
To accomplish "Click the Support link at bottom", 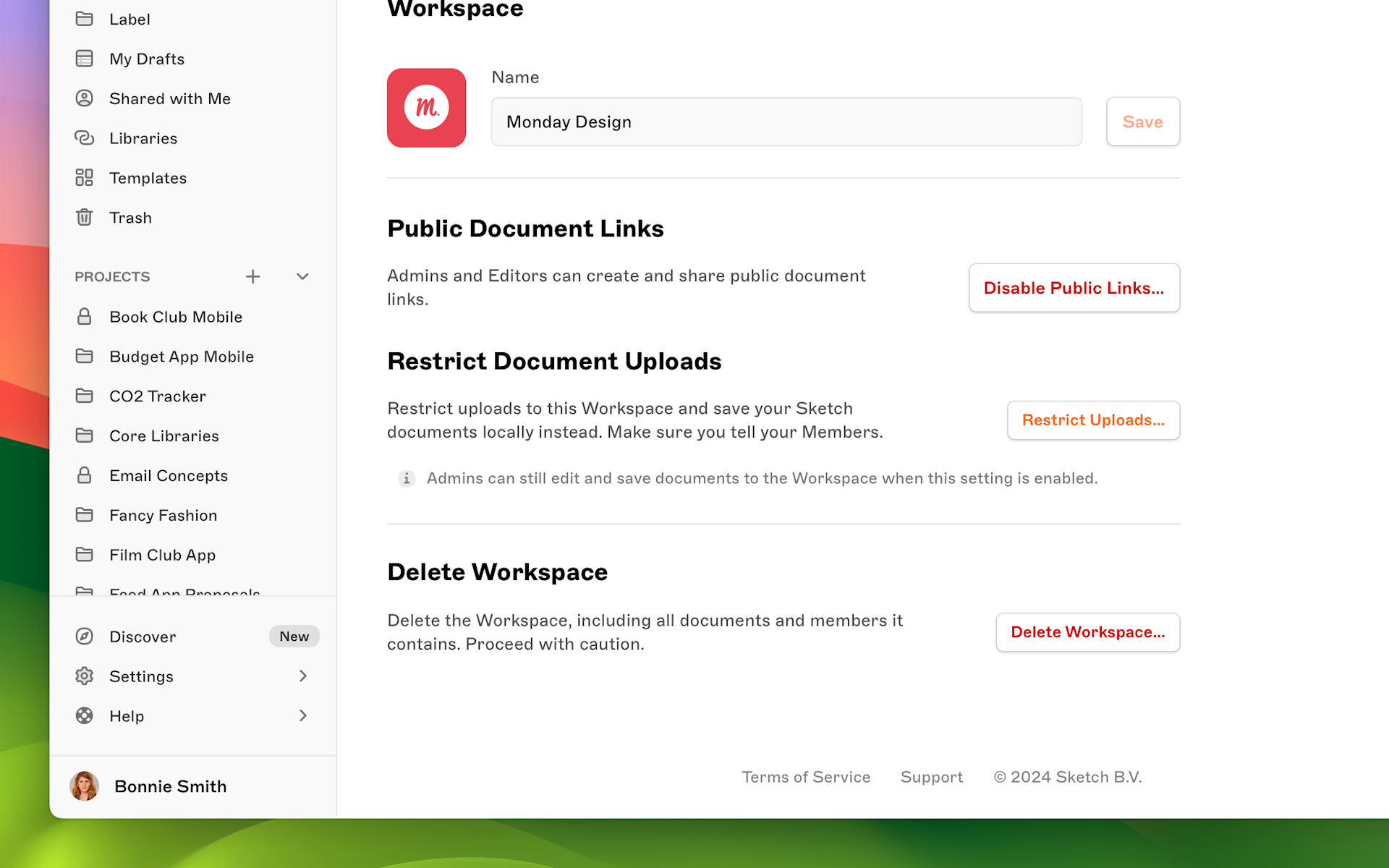I will pos(932,777).
